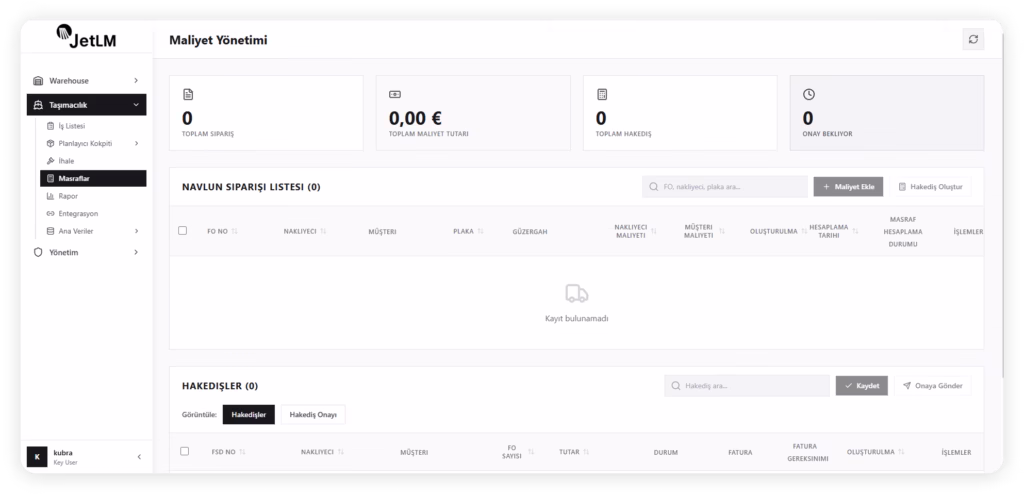The height and width of the screenshot is (496, 1024).
Task: Click the money icon on Toplam Maliyet Tutarı card
Action: coord(395,94)
